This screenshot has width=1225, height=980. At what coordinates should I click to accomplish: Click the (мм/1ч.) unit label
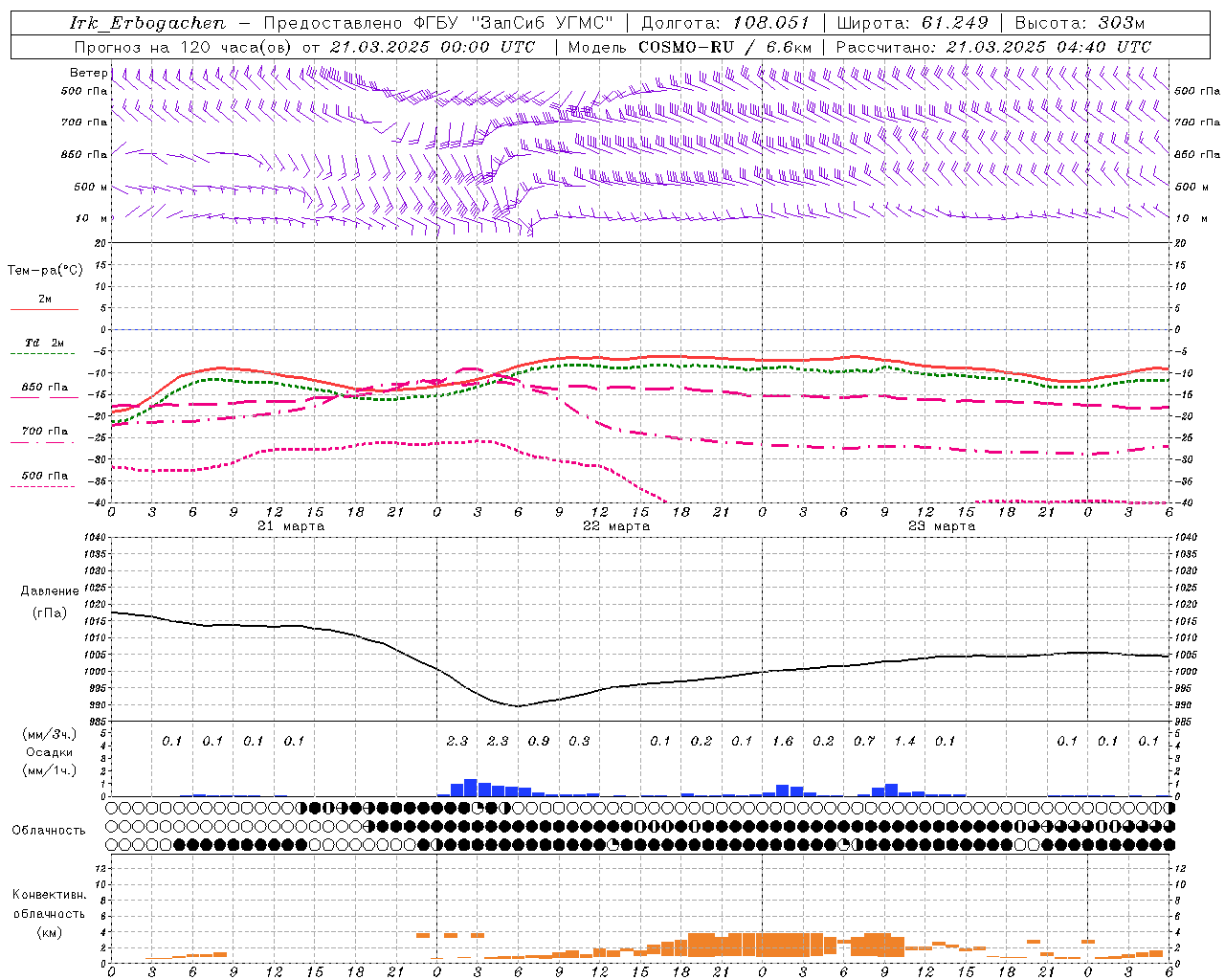point(49,770)
